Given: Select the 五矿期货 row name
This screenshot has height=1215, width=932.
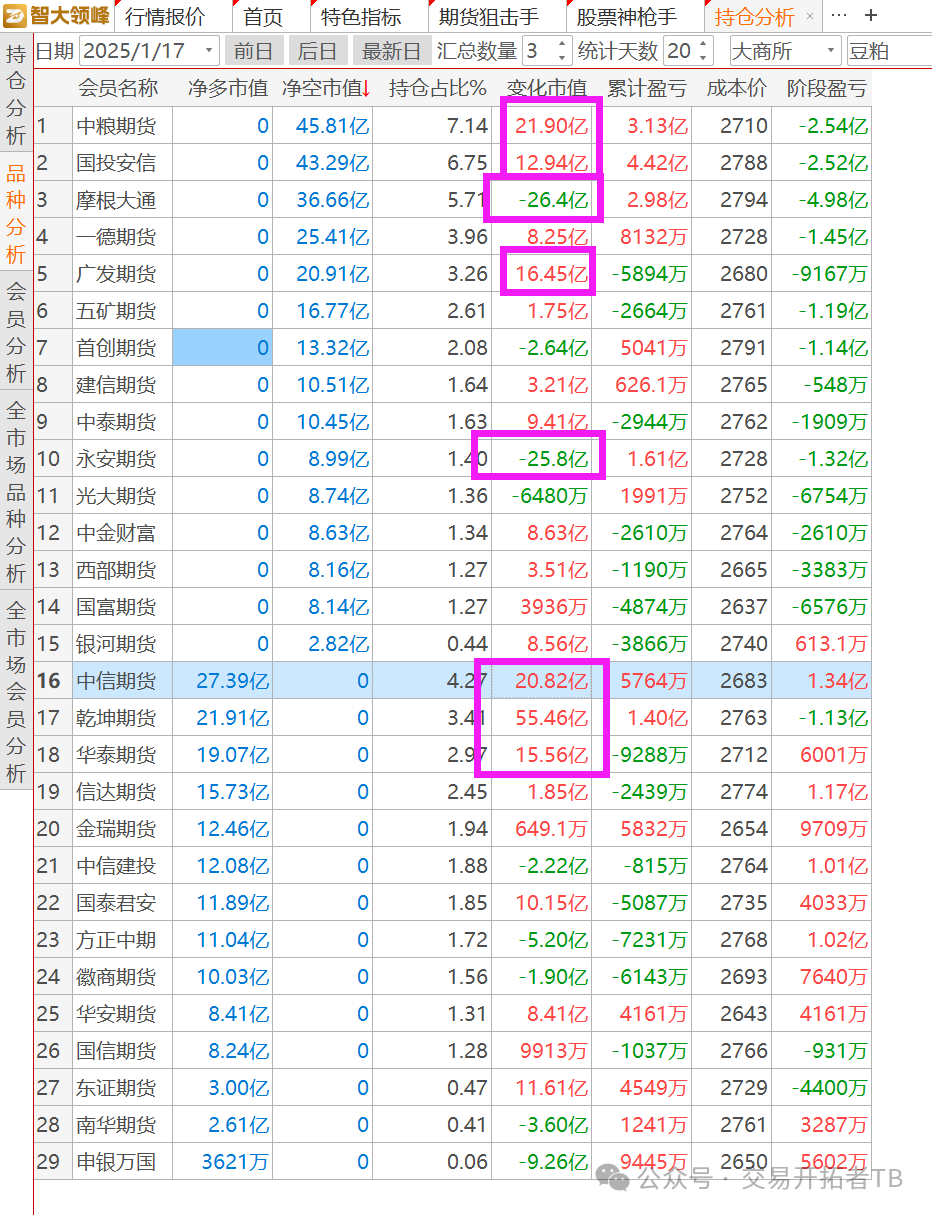Looking at the screenshot, I should pyautogui.click(x=116, y=311).
